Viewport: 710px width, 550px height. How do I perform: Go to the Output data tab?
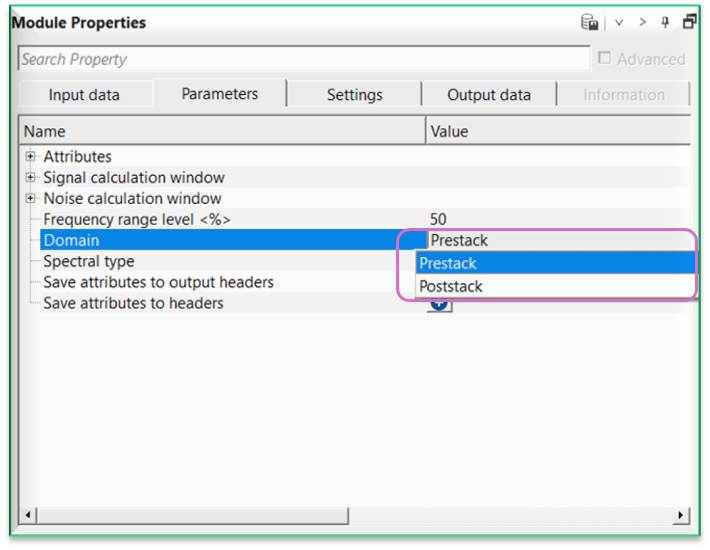(489, 95)
